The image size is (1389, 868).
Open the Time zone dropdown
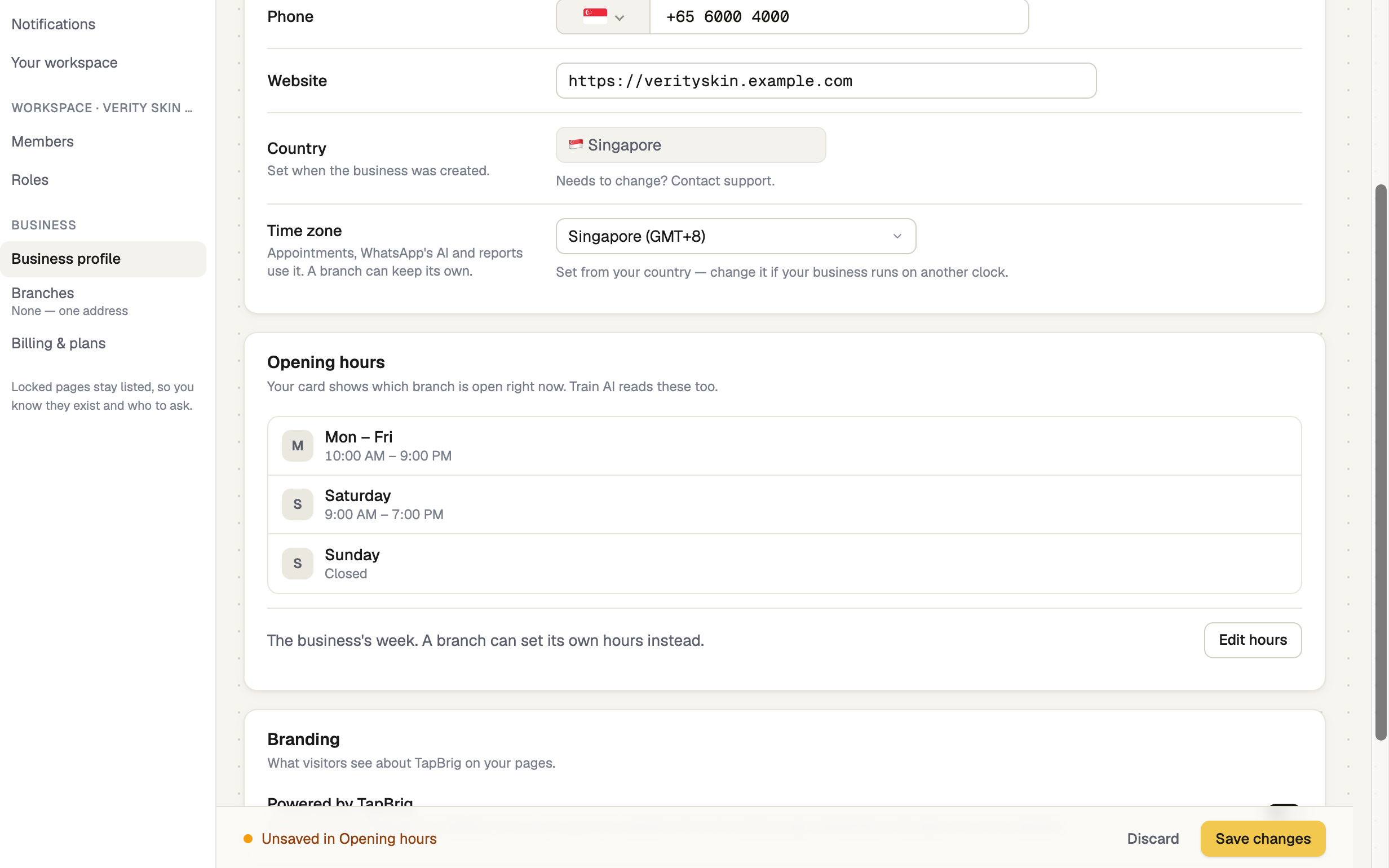tap(736, 236)
